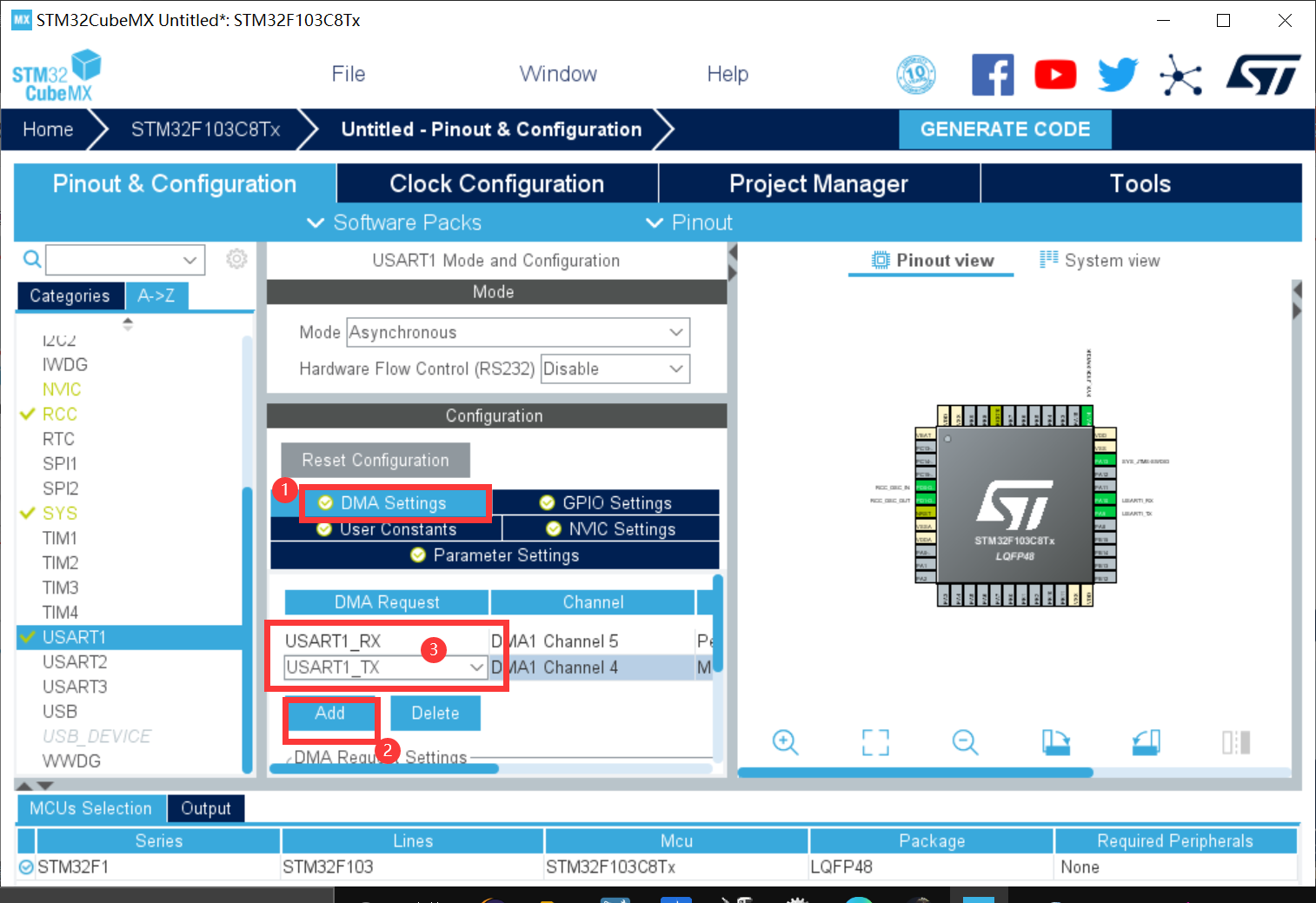1316x903 pixels.
Task: Open the Help menu
Action: 728,74
